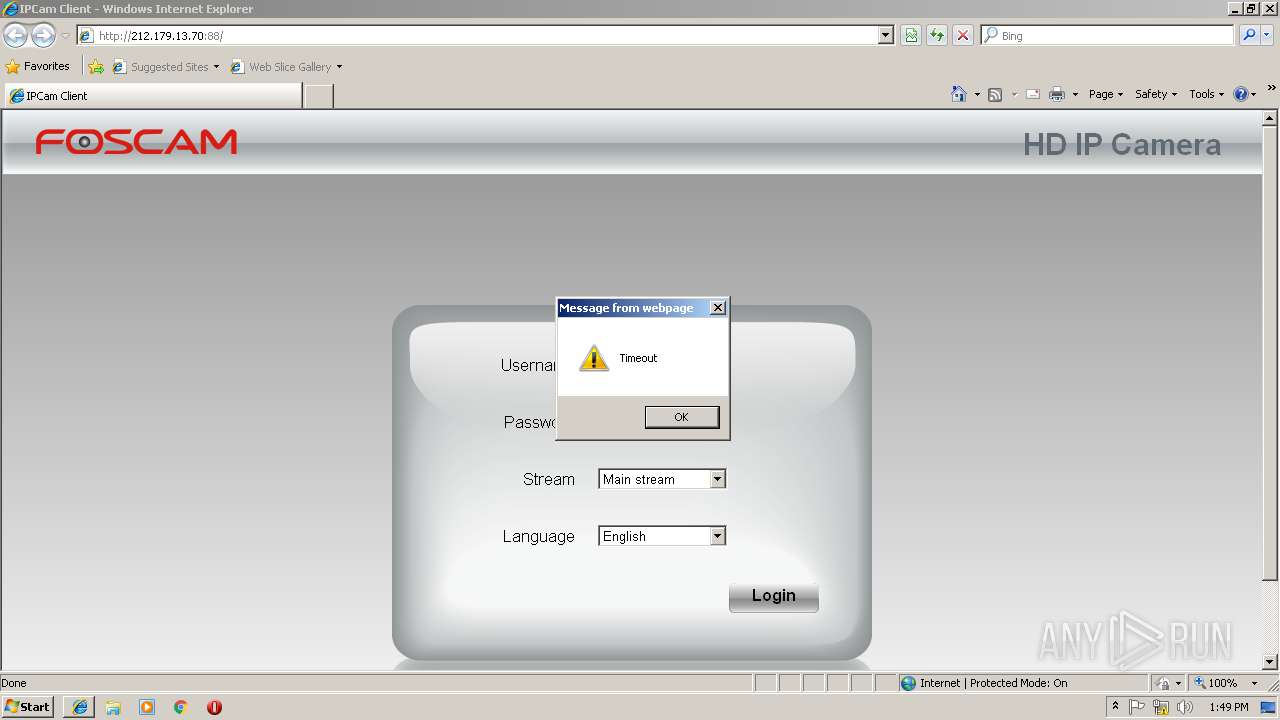The height and width of the screenshot is (720, 1280).
Task: Close the Message from webpage dialog
Action: (717, 308)
